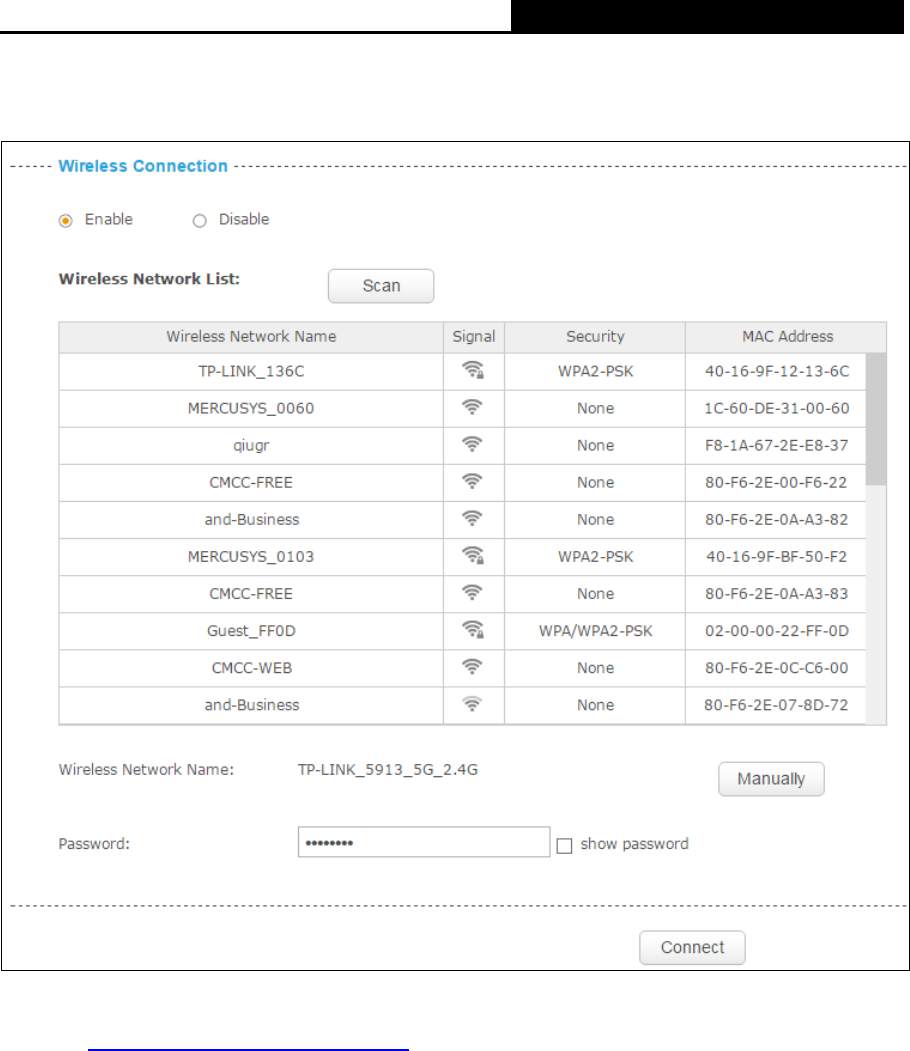Screen dimensions: 910x1051
Task: Click signal icon for qiugr network
Action: [x=472, y=444]
